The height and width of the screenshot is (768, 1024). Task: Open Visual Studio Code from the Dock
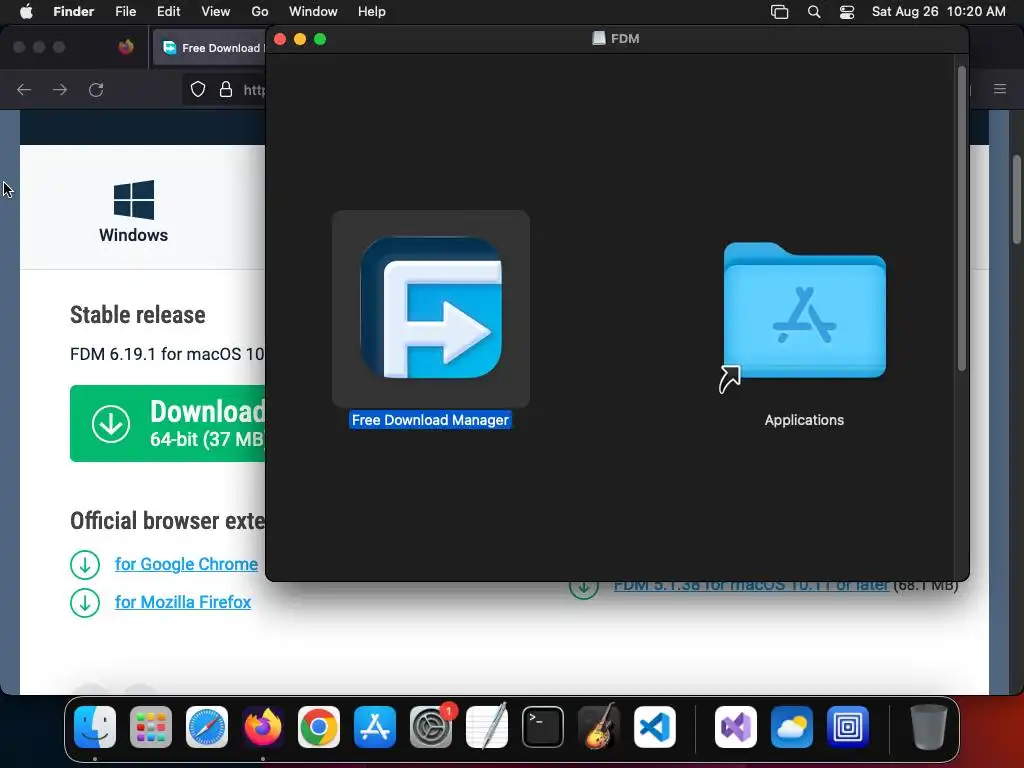[654, 727]
